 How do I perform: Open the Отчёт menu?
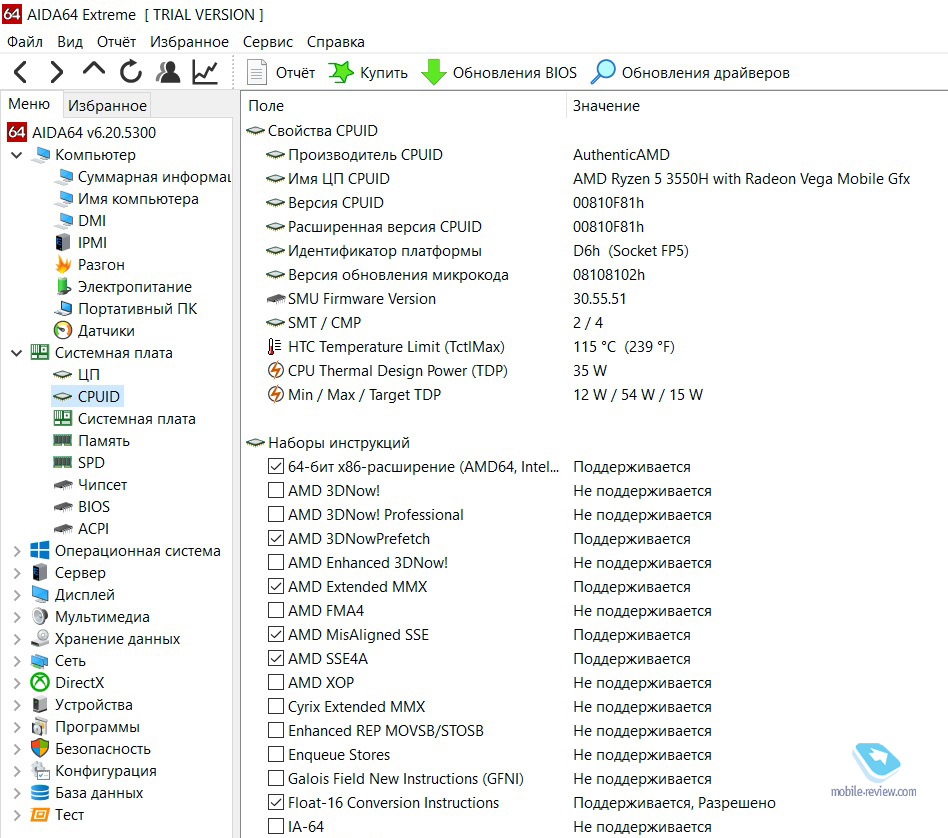[x=117, y=42]
